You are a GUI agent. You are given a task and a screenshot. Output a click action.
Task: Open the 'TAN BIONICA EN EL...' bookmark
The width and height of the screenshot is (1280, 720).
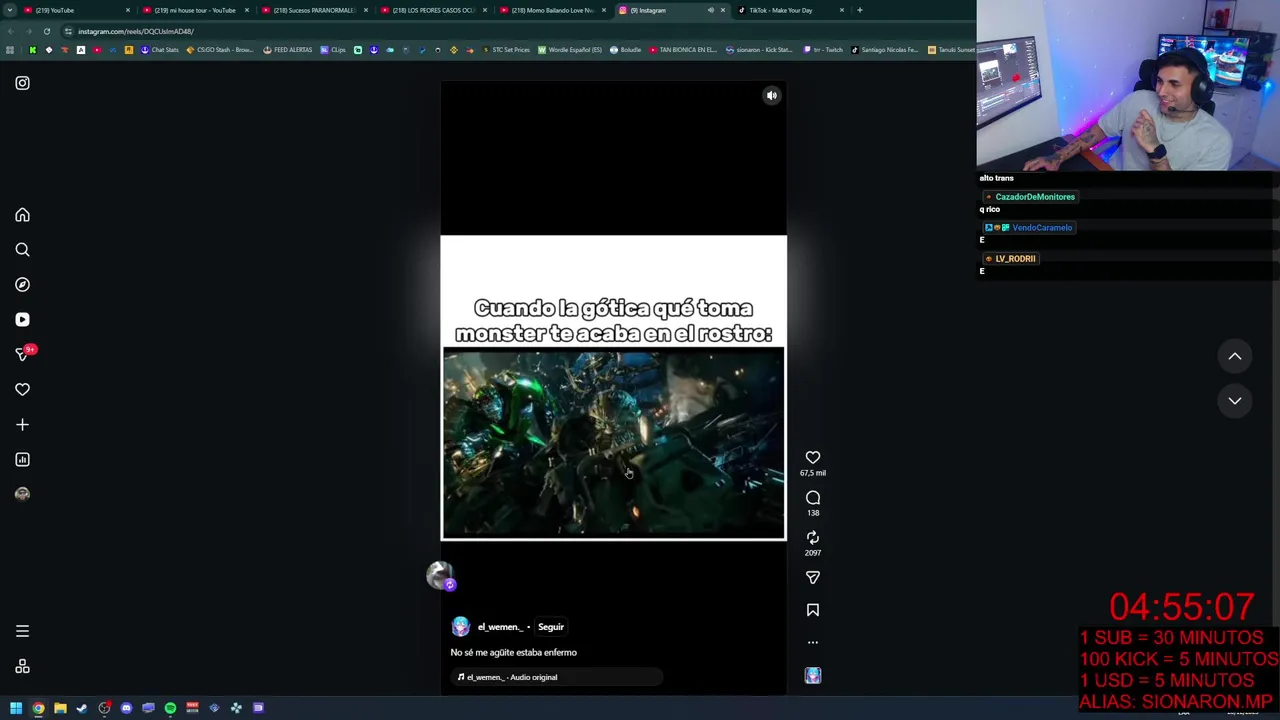click(x=683, y=50)
